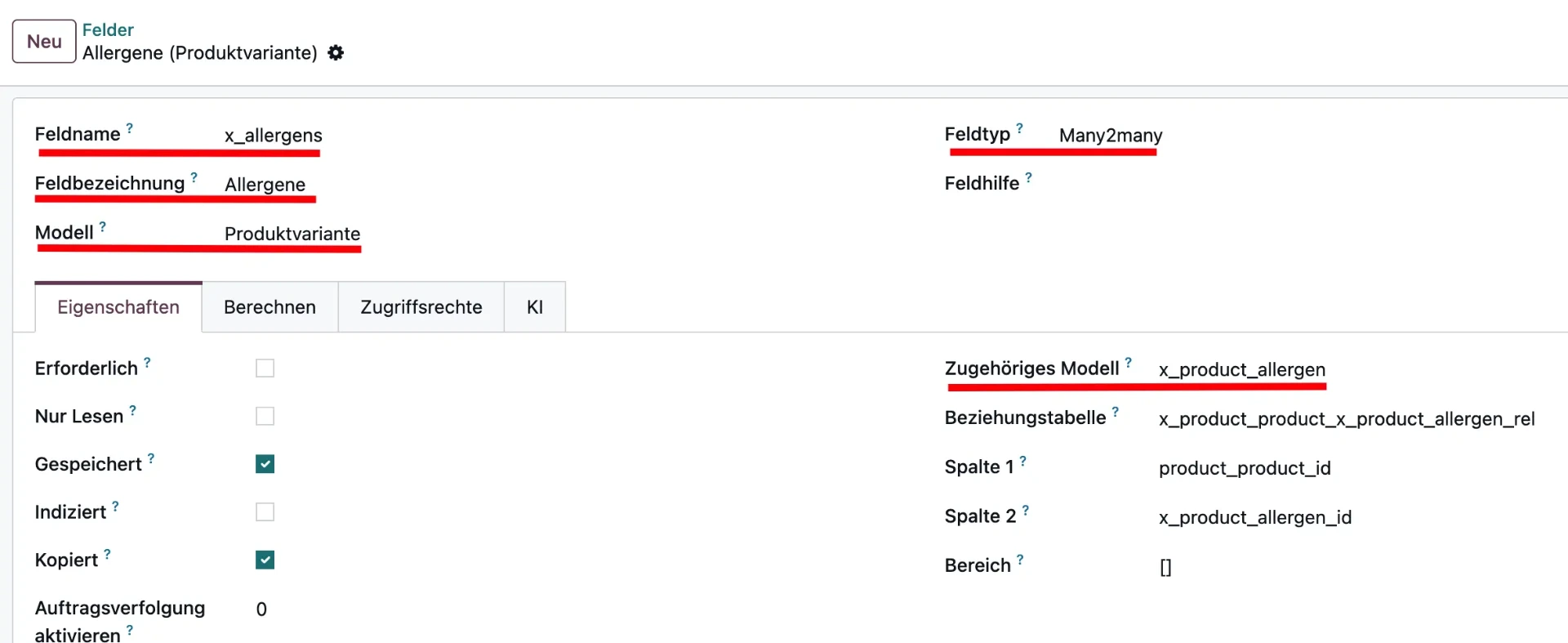Follow the Felder breadcrumb link
Image resolution: width=1568 pixels, height=643 pixels.
click(109, 29)
